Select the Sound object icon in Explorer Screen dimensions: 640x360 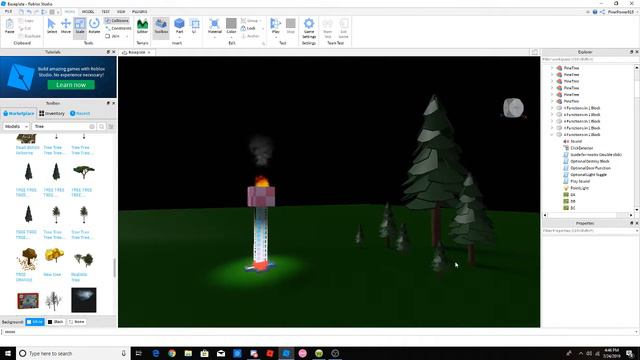[x=566, y=141]
